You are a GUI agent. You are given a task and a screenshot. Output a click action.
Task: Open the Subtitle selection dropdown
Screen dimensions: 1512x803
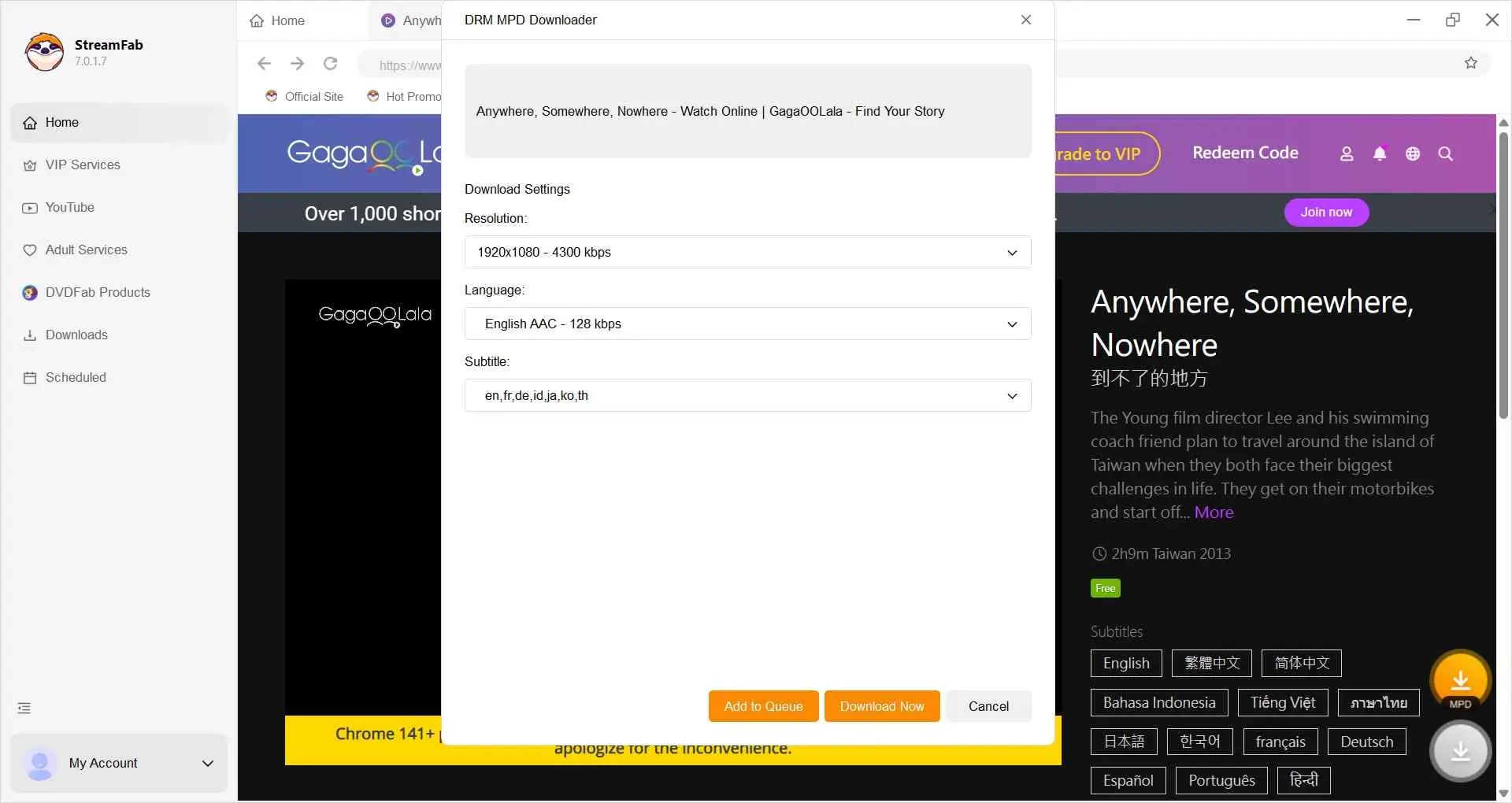tap(747, 396)
